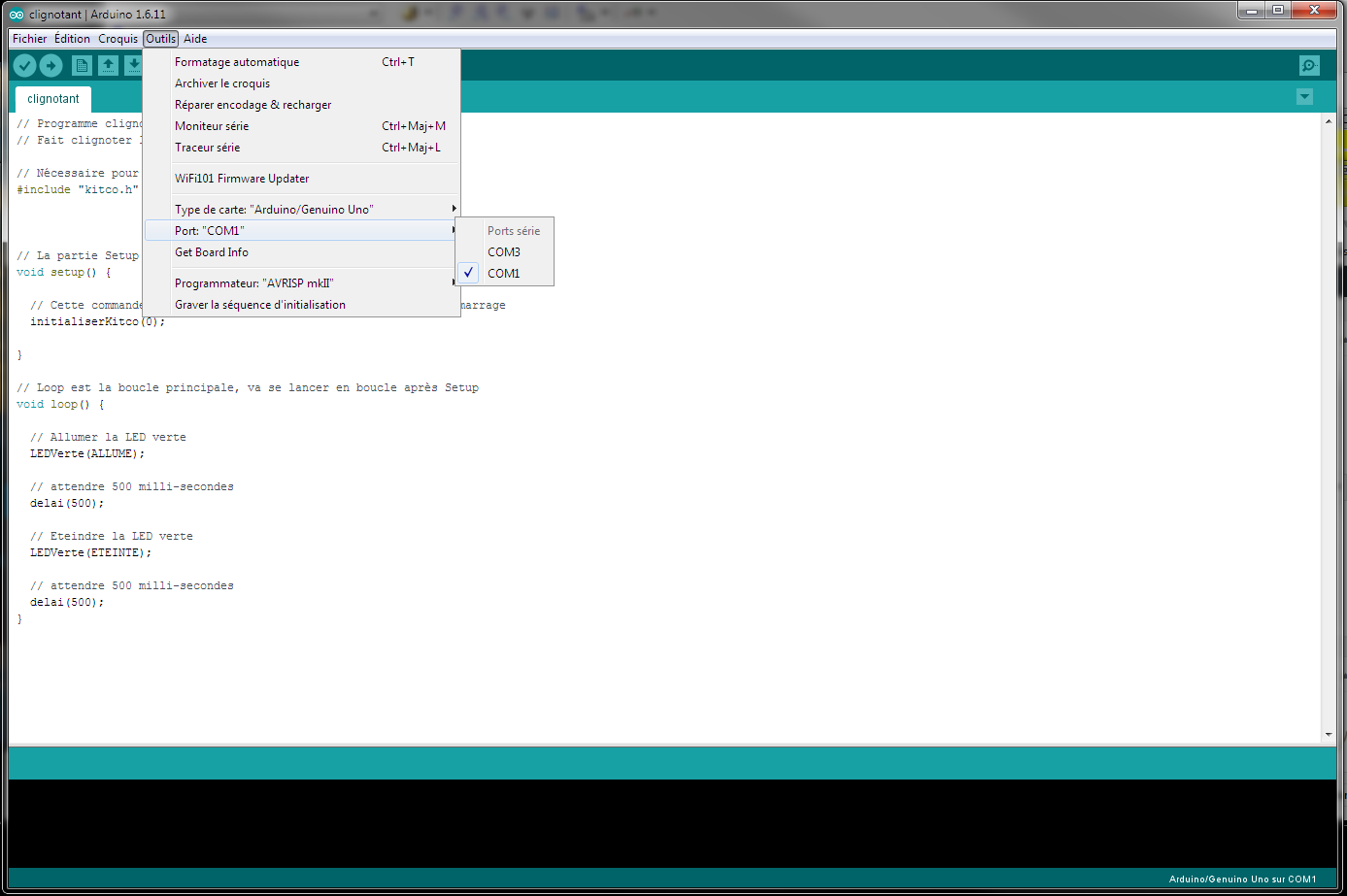The width and height of the screenshot is (1347, 896).
Task: Maximize the Arduino window
Action: (1278, 11)
